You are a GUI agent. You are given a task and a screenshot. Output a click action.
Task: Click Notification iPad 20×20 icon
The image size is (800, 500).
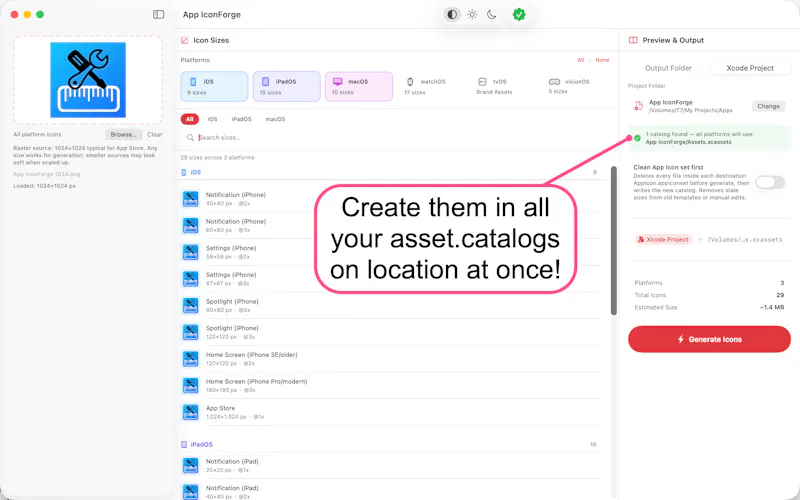[191, 465]
